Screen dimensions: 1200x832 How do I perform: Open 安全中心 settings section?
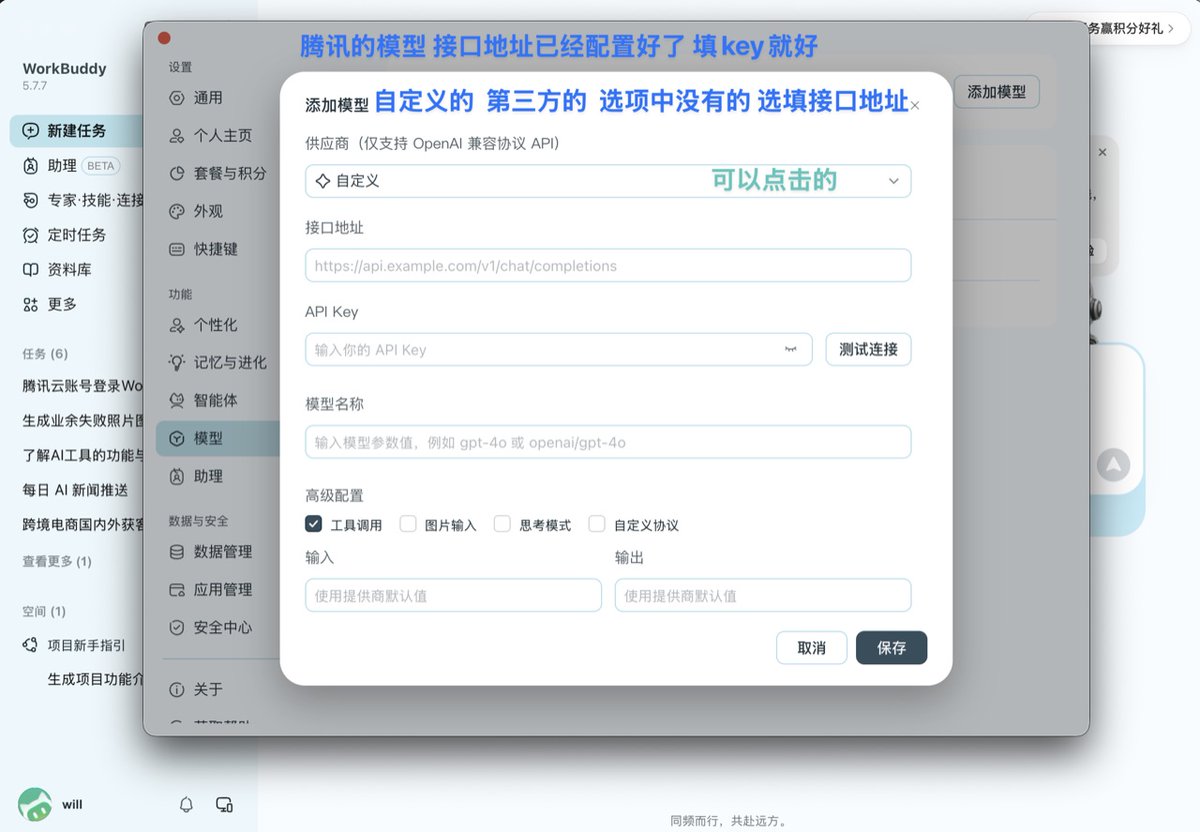tap(213, 627)
